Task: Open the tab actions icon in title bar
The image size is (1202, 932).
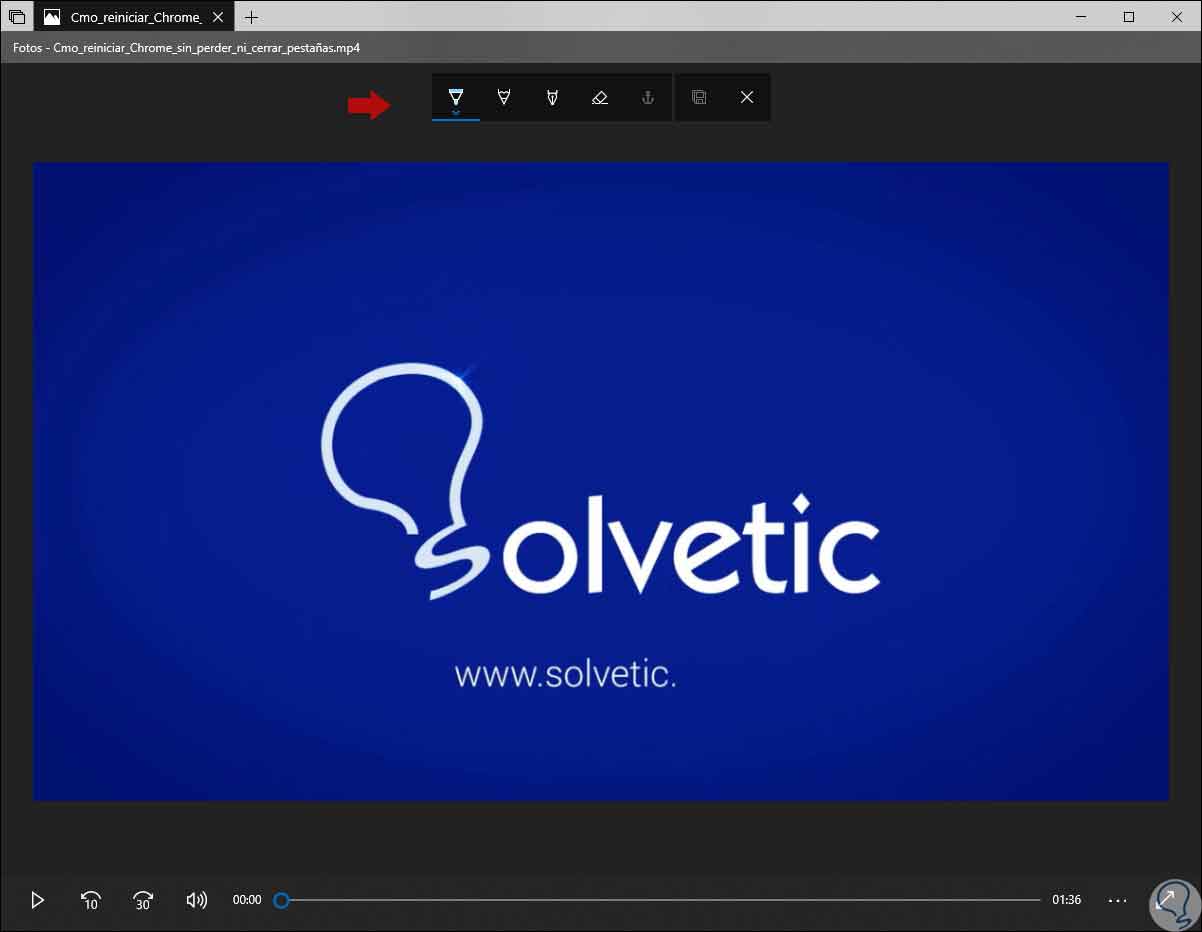Action: [x=17, y=17]
